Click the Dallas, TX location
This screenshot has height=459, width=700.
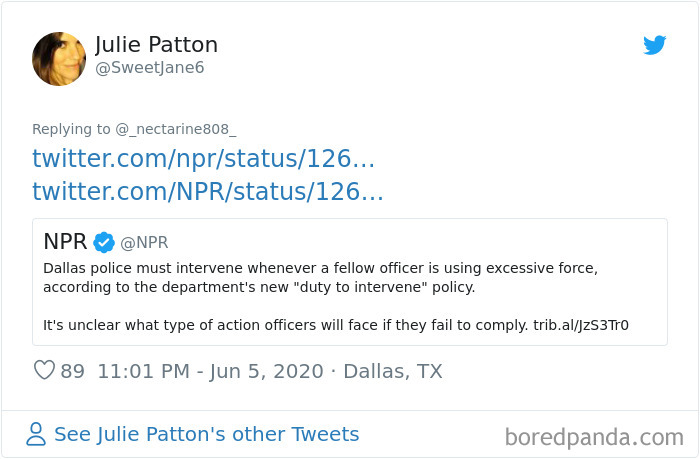392,371
